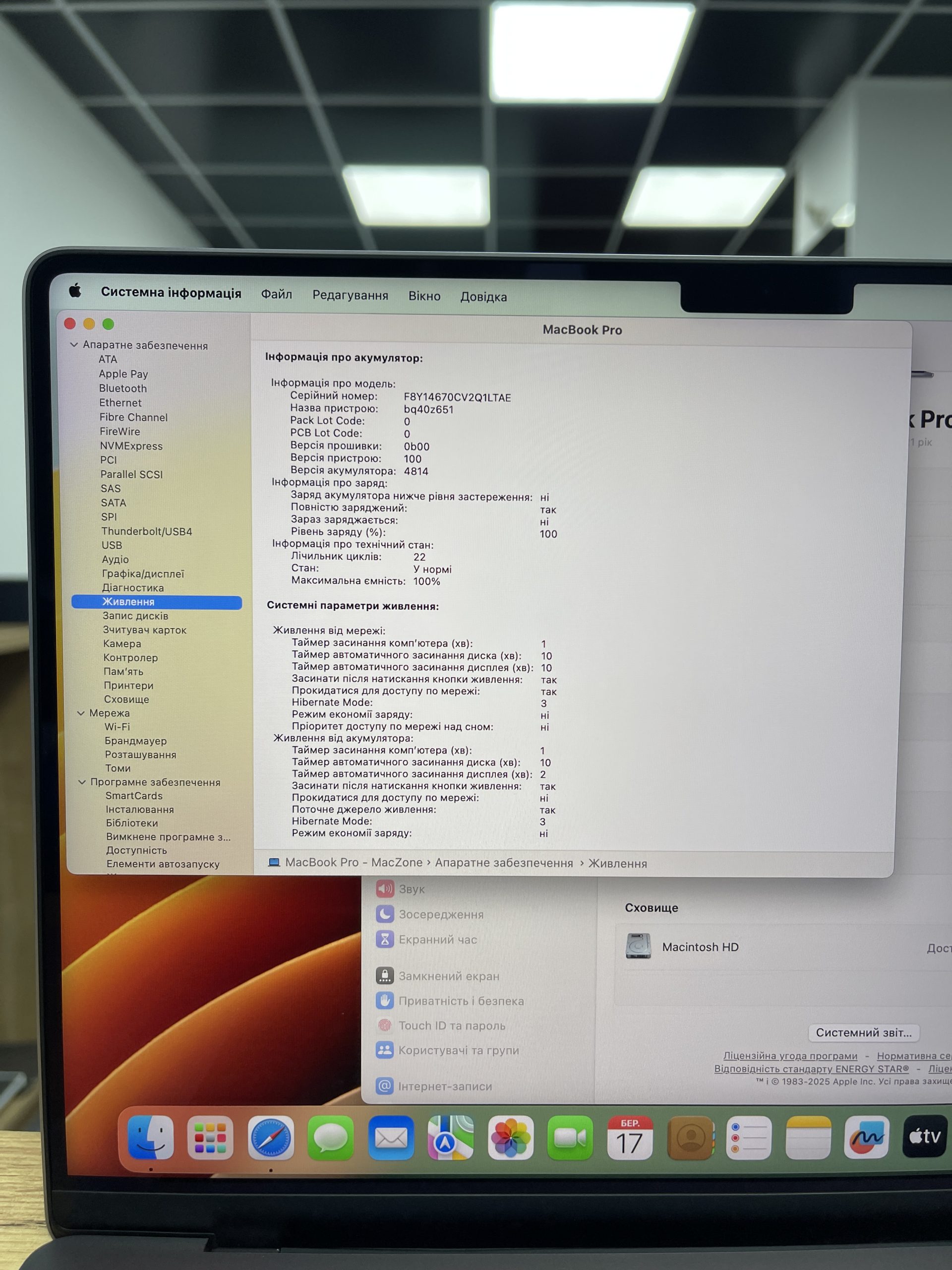The width and height of the screenshot is (952, 1270).
Task: Open the Редагування menu
Action: 350,295
